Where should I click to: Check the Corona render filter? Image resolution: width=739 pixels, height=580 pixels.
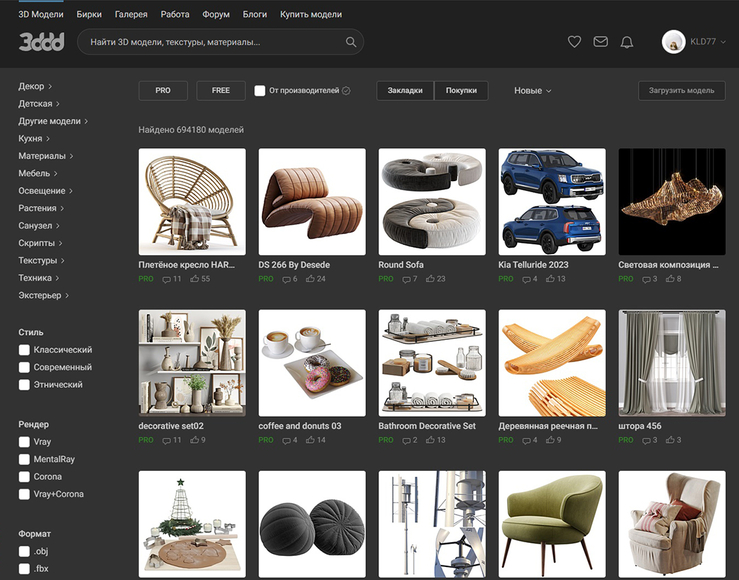click(x=24, y=477)
